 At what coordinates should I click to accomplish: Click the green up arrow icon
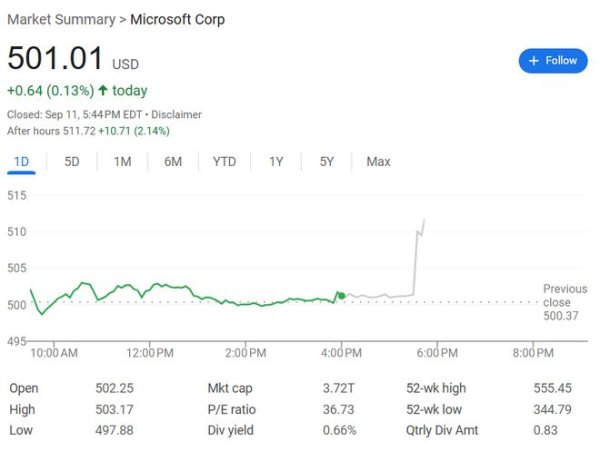coord(102,91)
